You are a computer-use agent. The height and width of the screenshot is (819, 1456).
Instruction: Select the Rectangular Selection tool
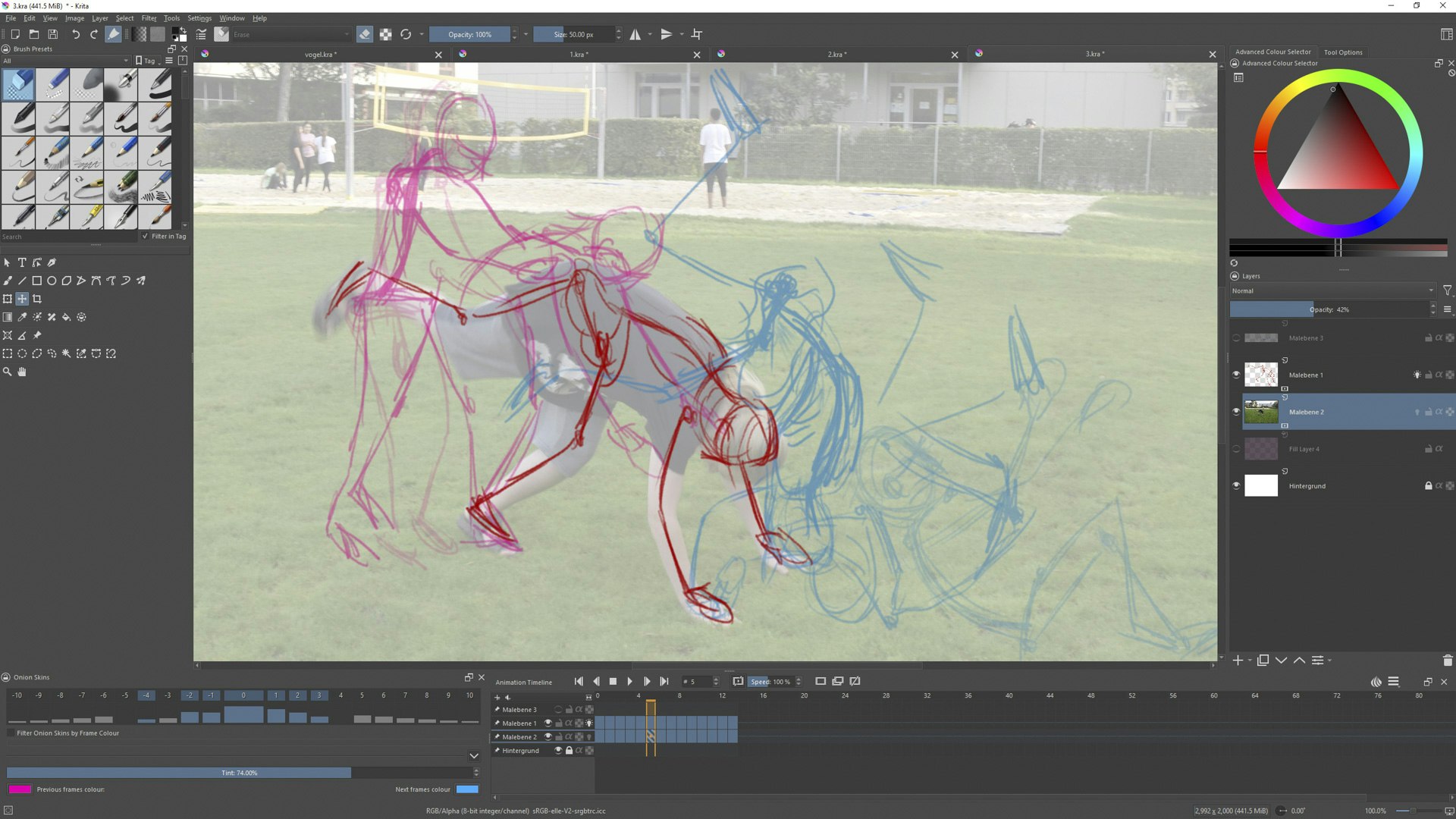pos(8,353)
